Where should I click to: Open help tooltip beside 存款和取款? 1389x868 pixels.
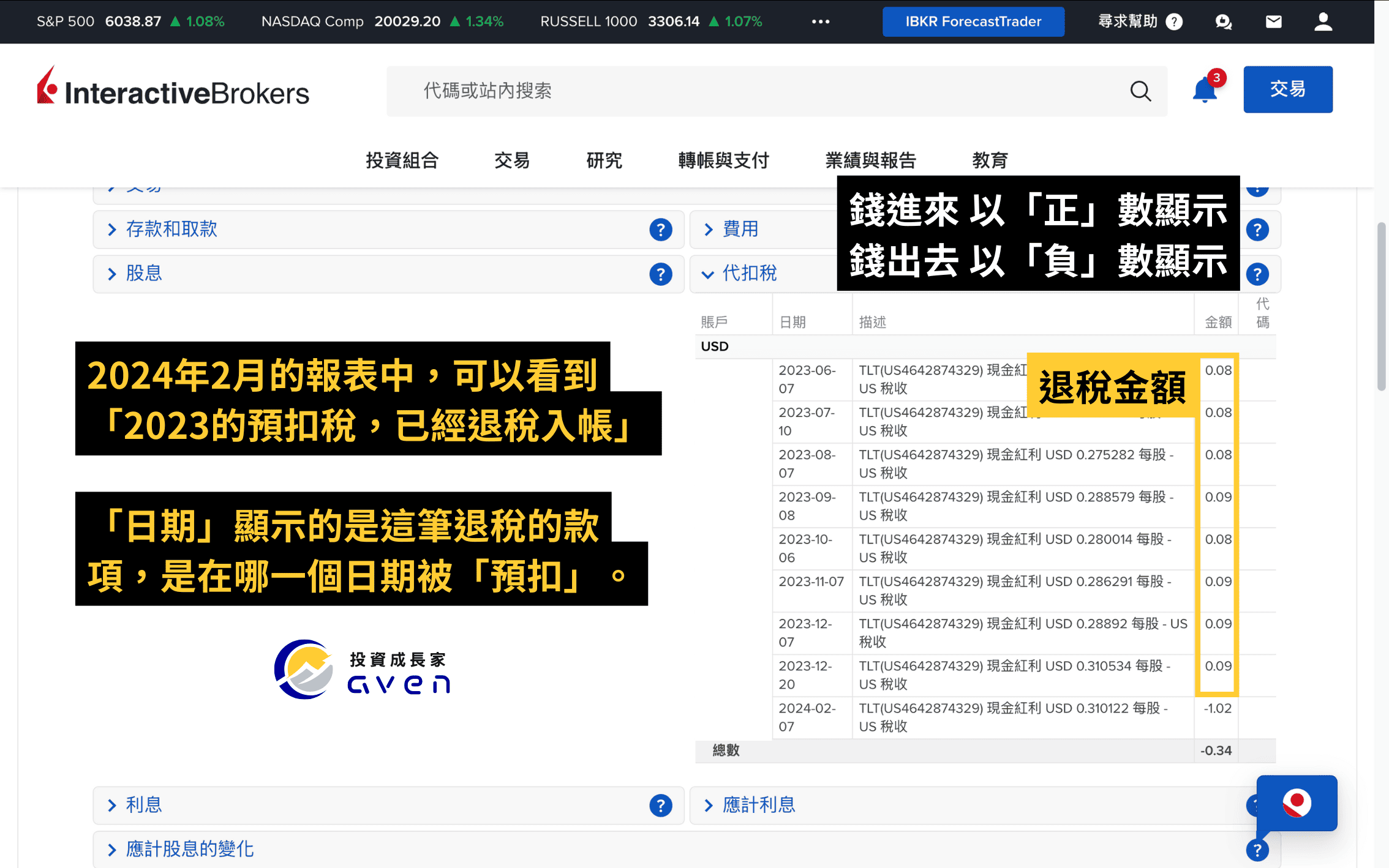pos(660,230)
